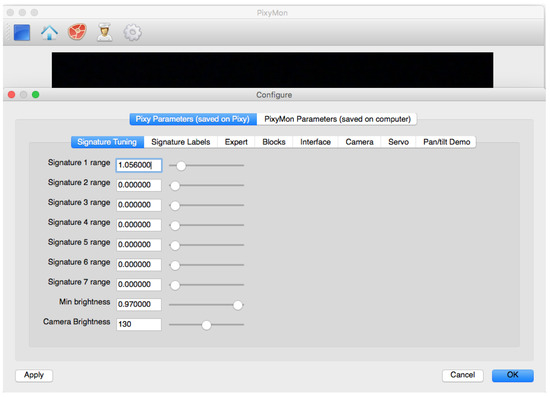Open the Camera tab
The height and width of the screenshot is (397, 550).
pos(360,142)
